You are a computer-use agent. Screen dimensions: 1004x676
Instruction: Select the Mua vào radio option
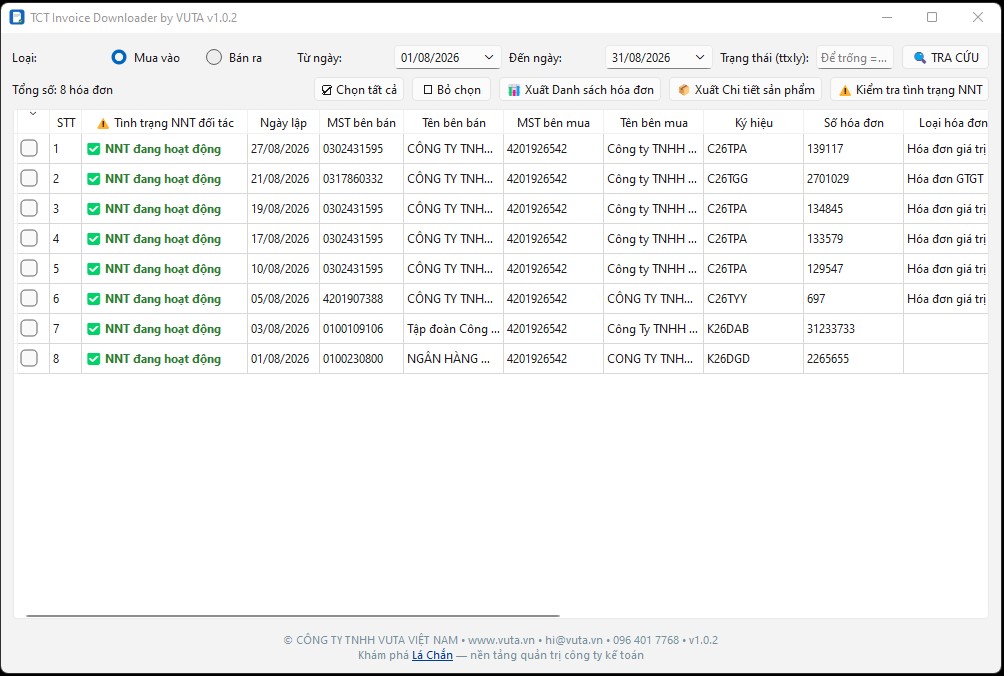[x=118, y=58]
